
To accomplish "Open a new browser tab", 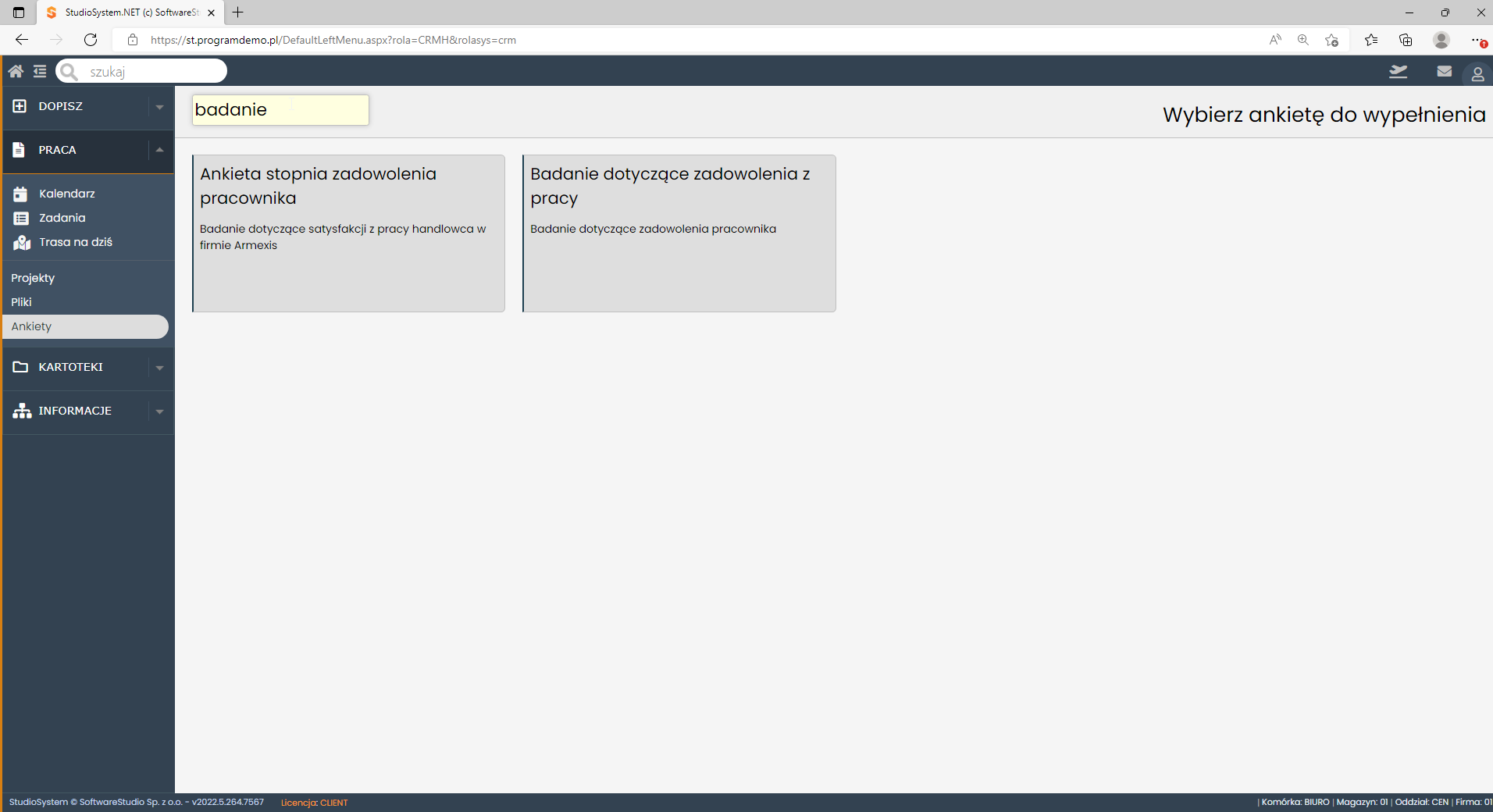I will (238, 12).
